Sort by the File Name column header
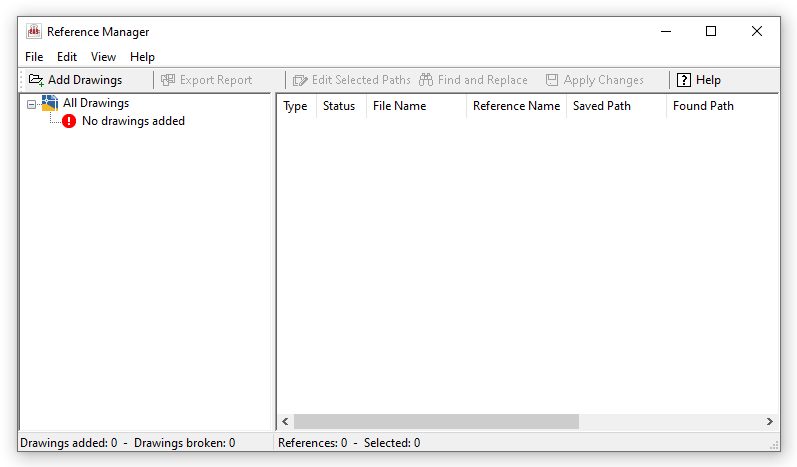The width and height of the screenshot is (797, 467). (x=416, y=106)
